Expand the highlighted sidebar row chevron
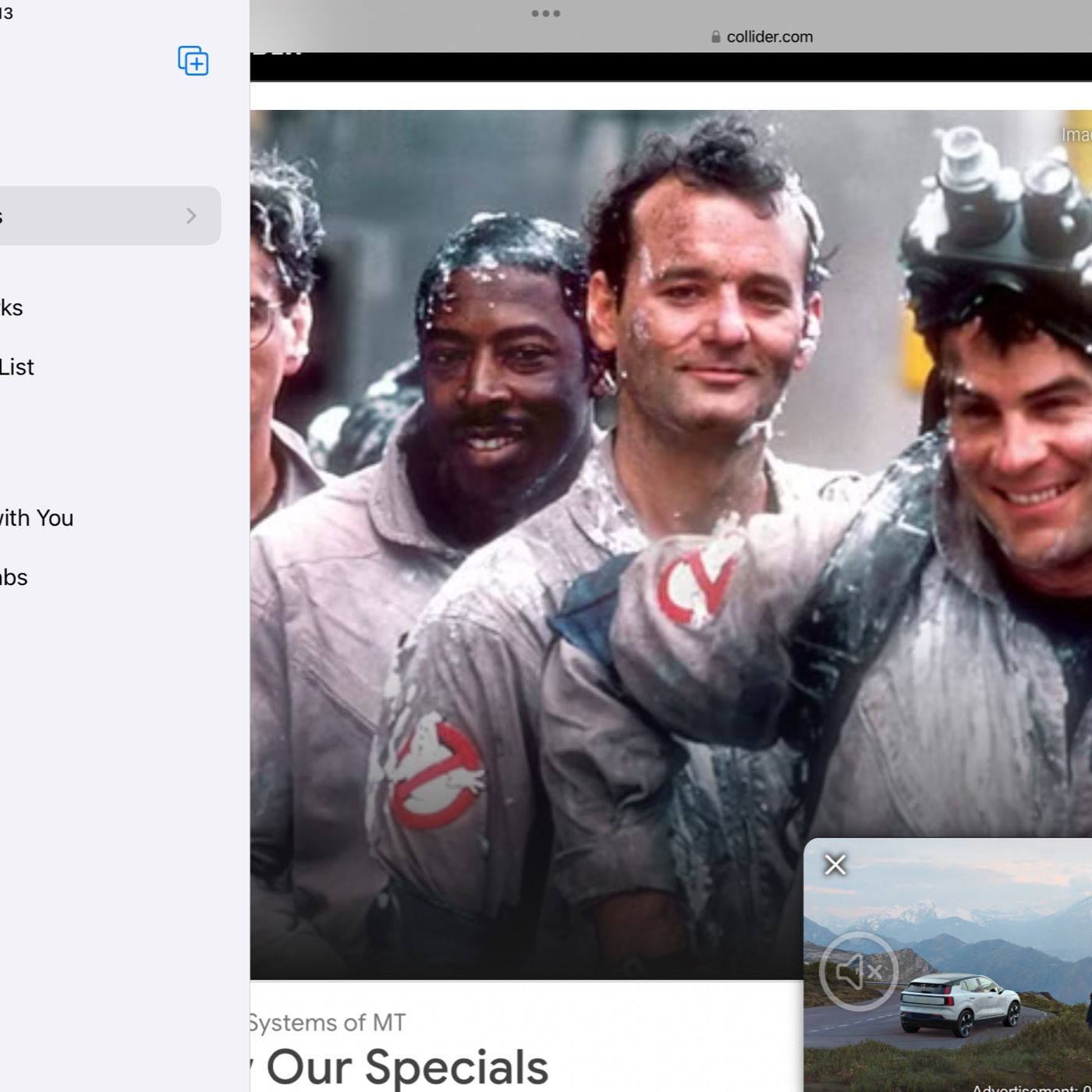Screen dimensions: 1092x1092 (191, 216)
